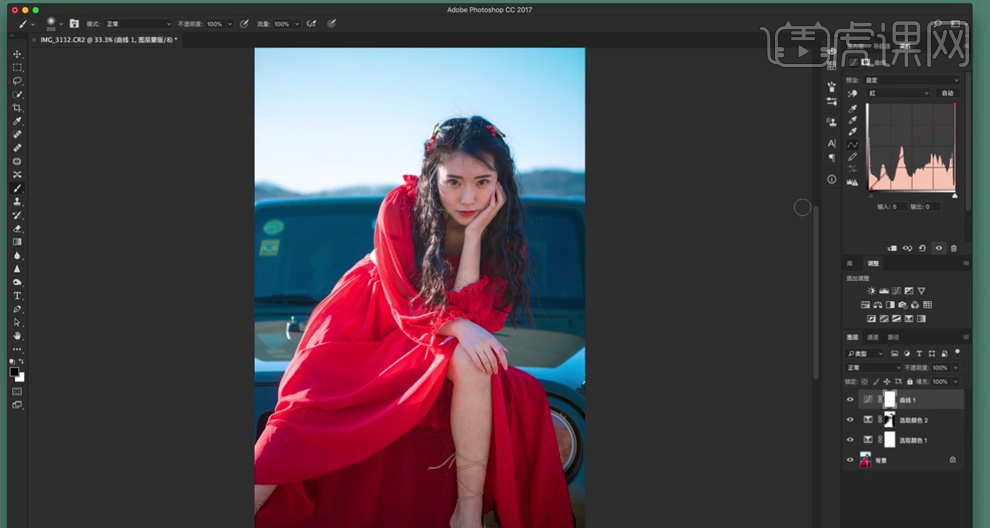
Task: Select the Hand tool
Action: tap(17, 336)
